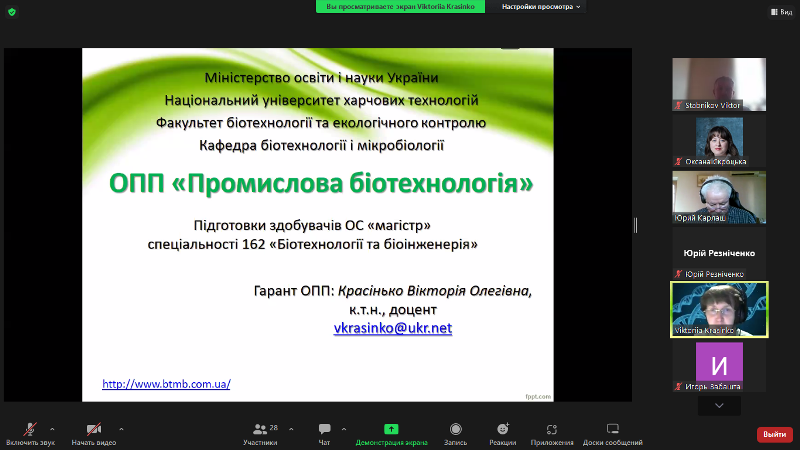This screenshot has height=450, width=800.
Task: Click muted mic icon on Игорь tile
Action: click(x=678, y=387)
